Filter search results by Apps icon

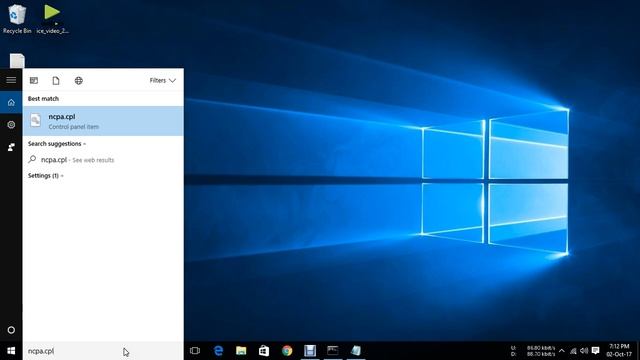tap(34, 80)
